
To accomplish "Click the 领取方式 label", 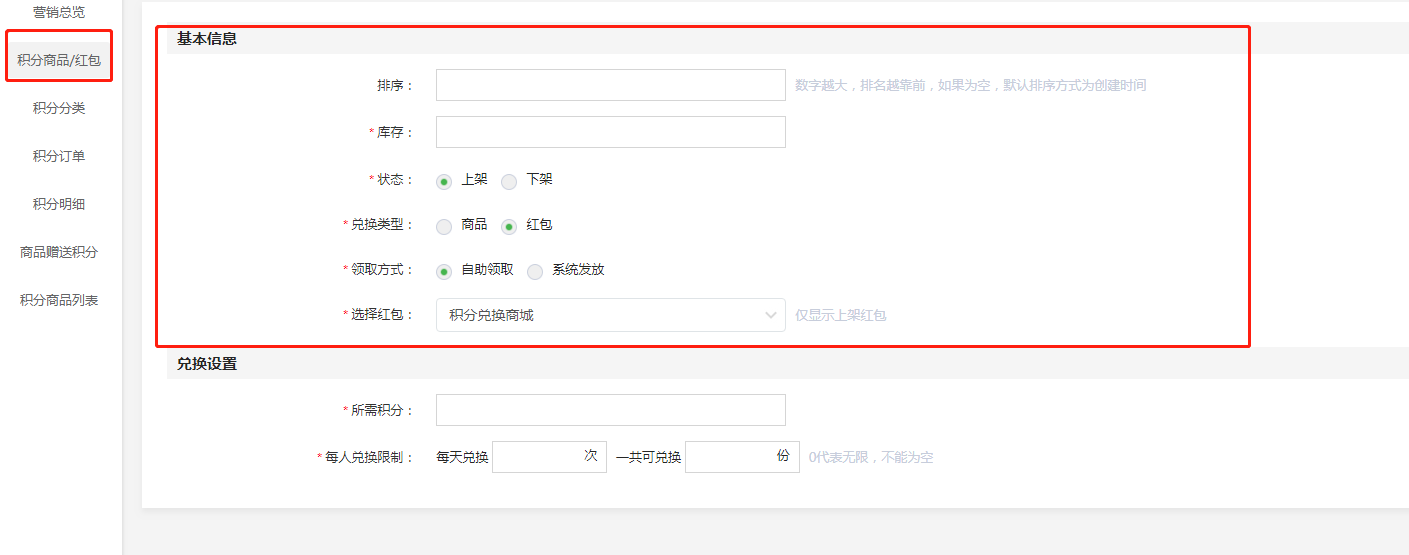I will [x=378, y=270].
